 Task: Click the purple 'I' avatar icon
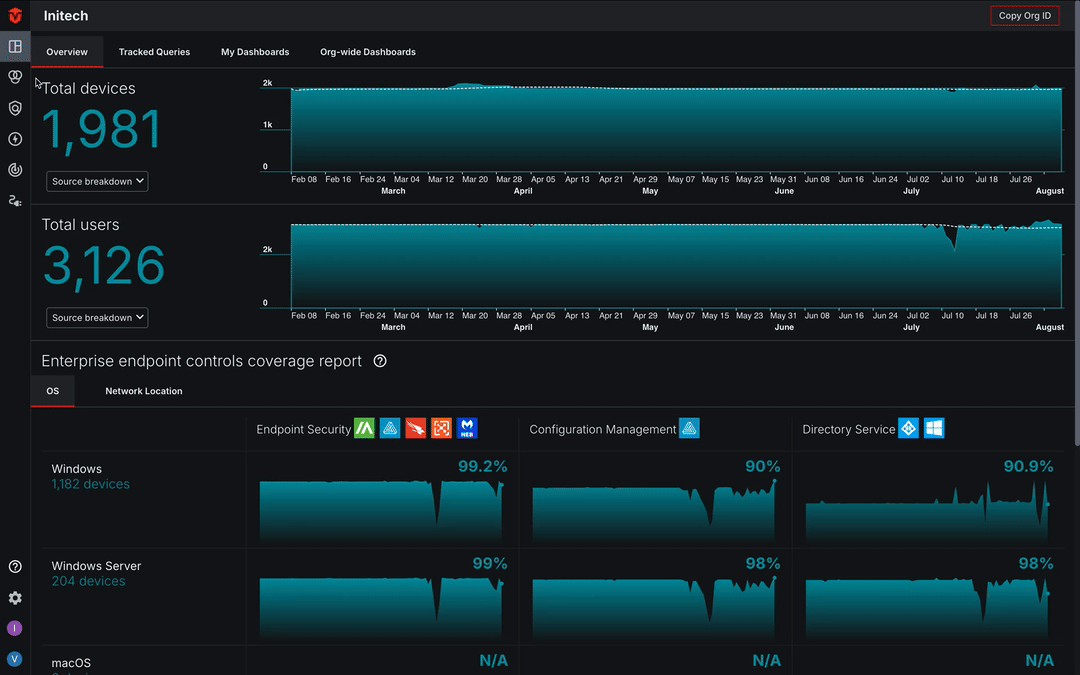[14, 628]
